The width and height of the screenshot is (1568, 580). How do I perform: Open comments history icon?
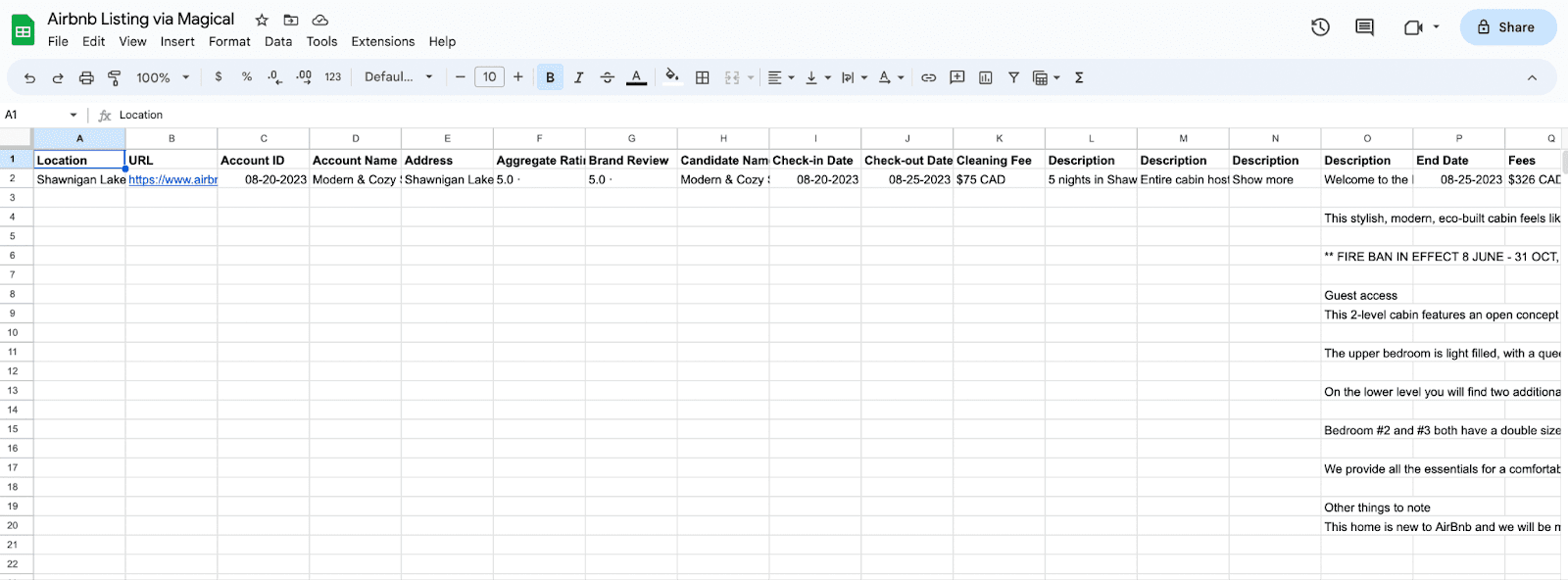1364,27
